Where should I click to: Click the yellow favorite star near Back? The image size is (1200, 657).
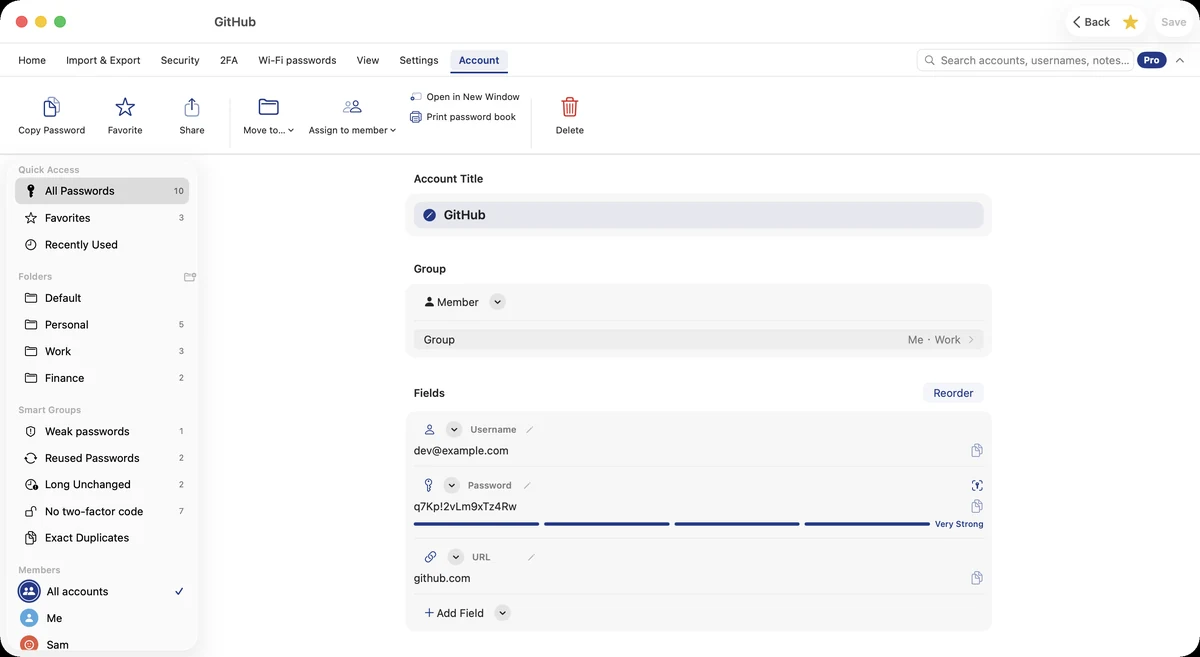(x=1130, y=22)
